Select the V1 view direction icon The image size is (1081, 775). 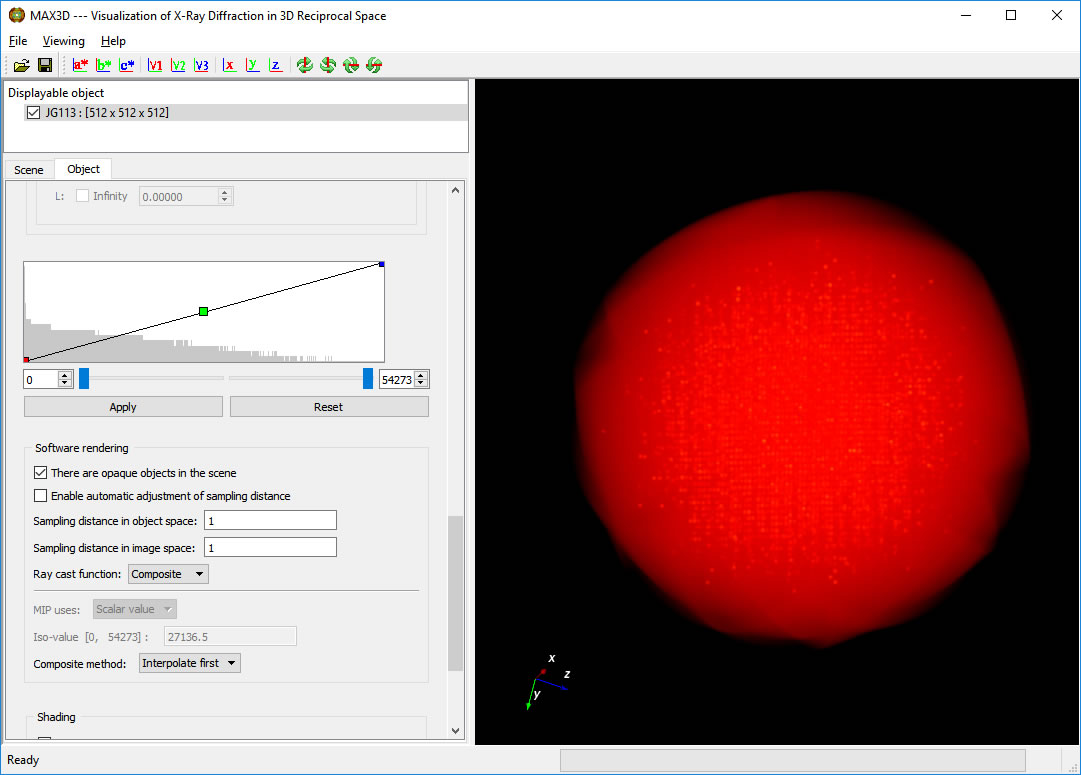(155, 65)
